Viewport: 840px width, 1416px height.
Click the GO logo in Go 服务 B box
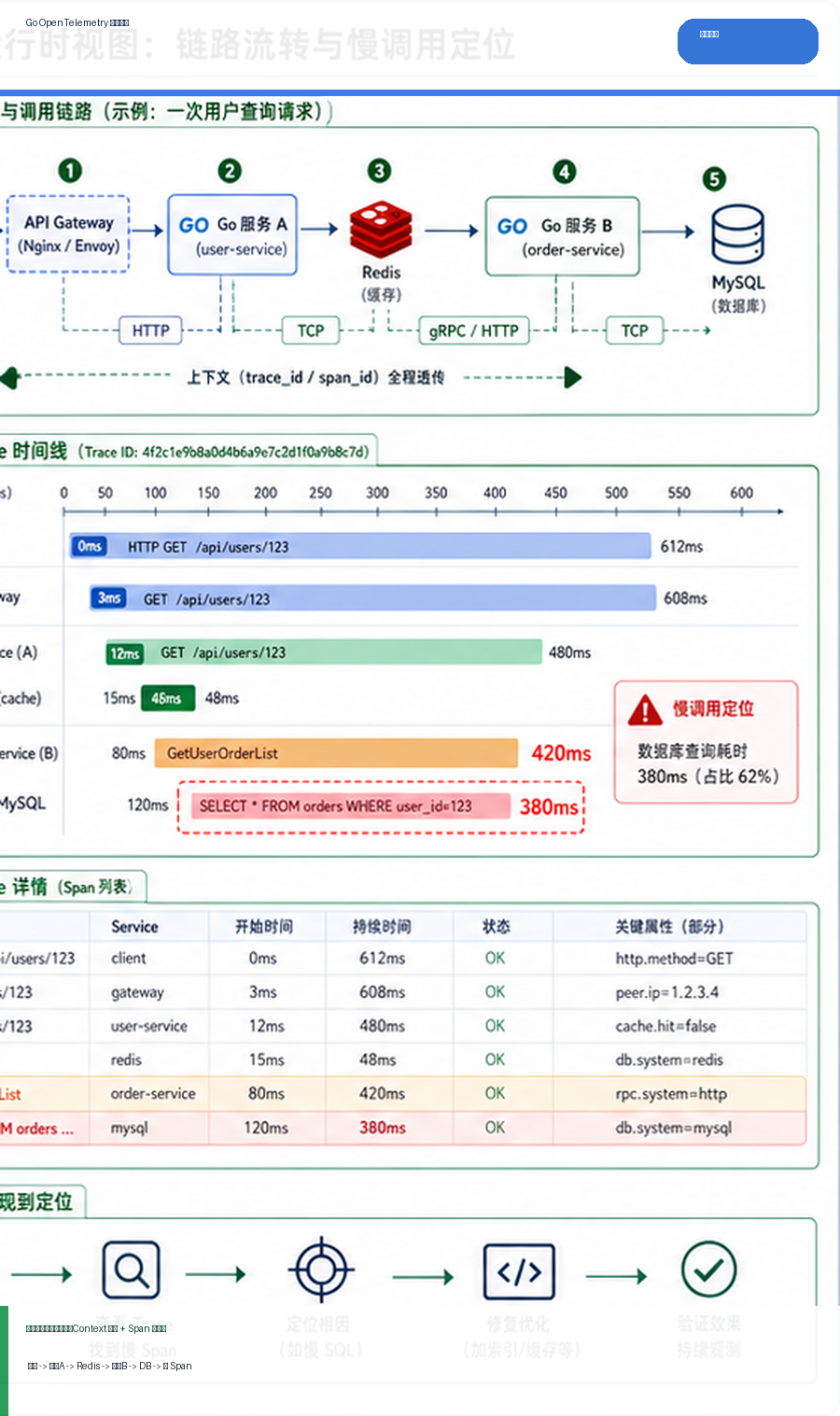coord(512,226)
